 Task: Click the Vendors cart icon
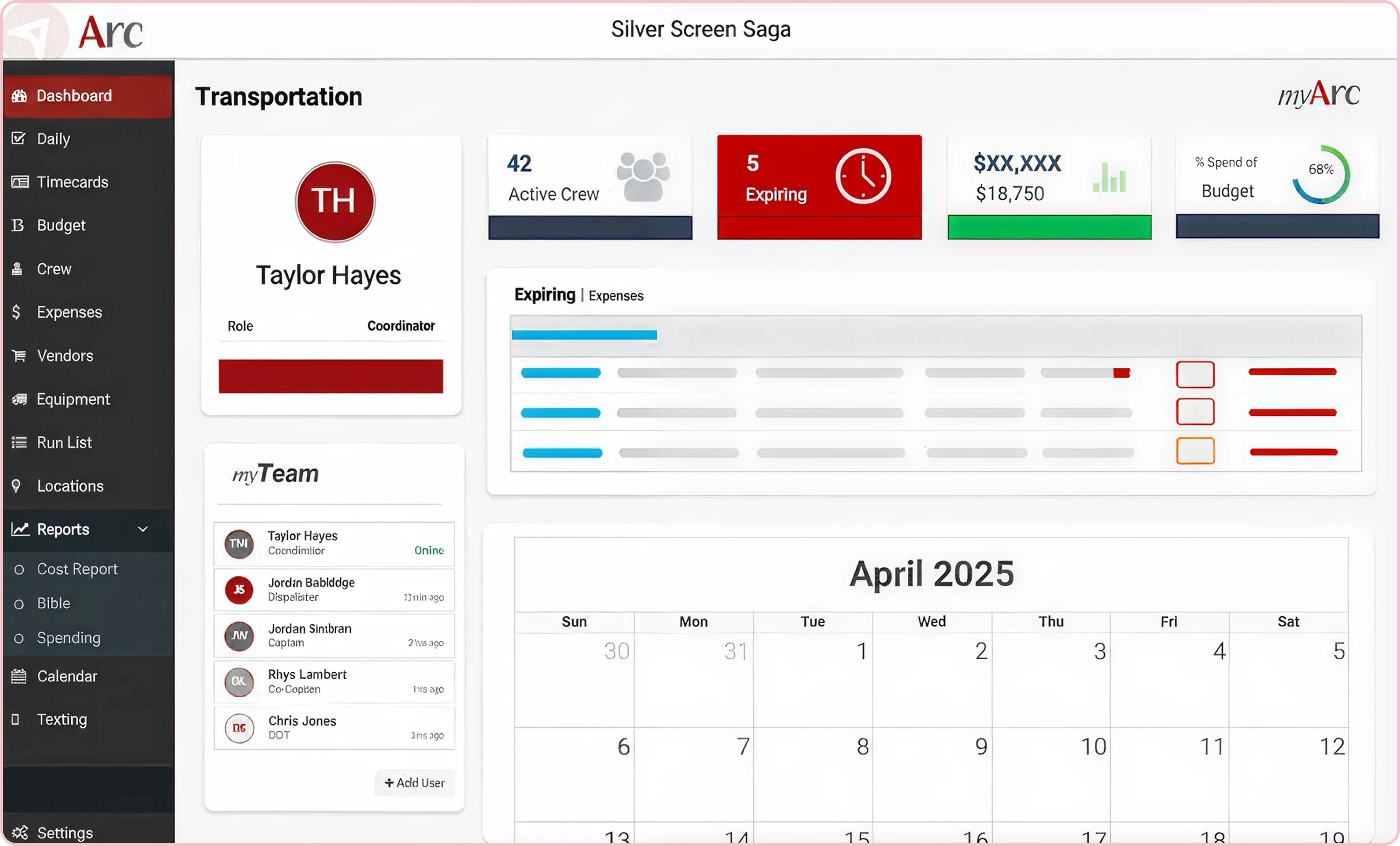click(19, 355)
